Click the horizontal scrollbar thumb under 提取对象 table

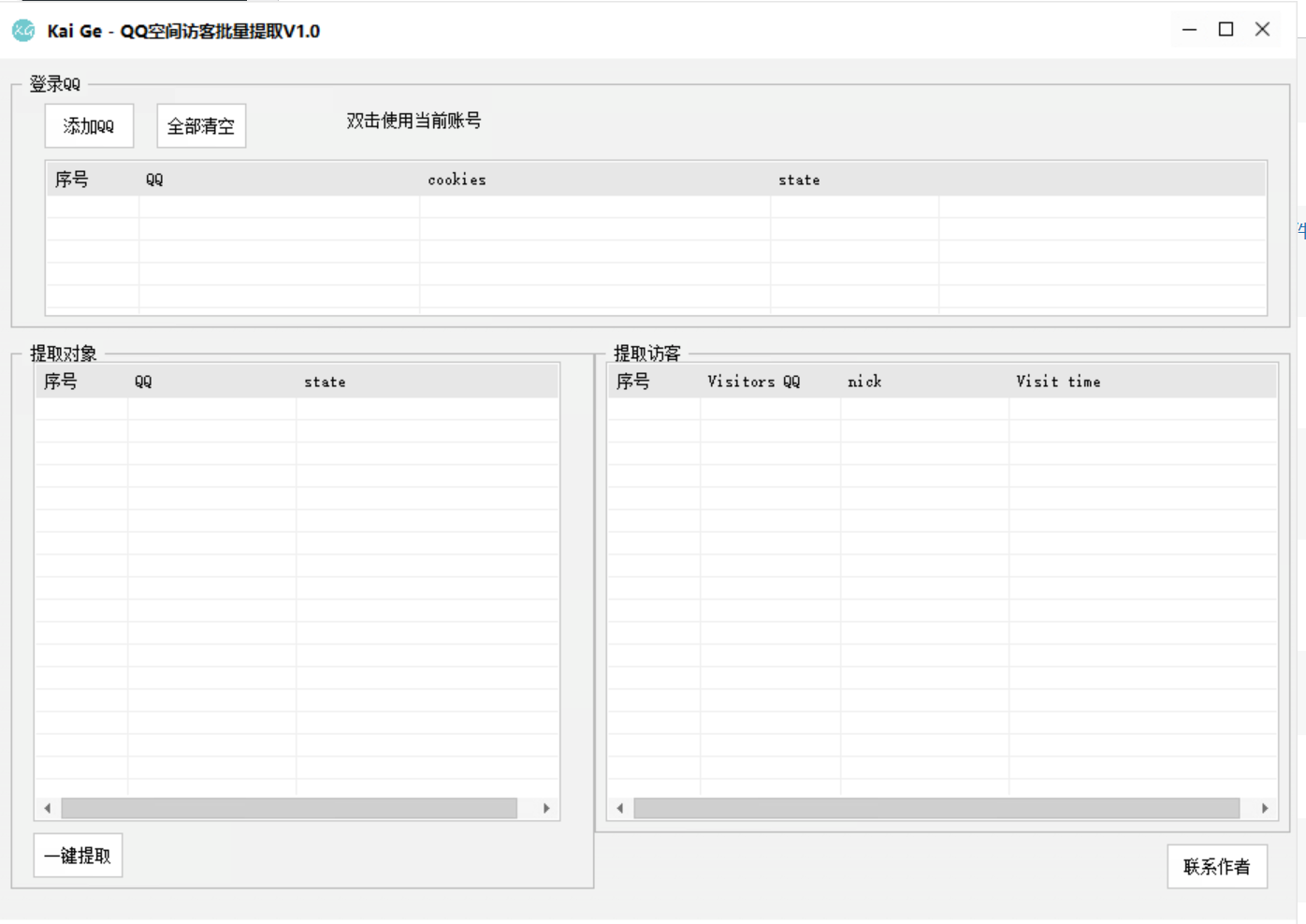(x=290, y=808)
